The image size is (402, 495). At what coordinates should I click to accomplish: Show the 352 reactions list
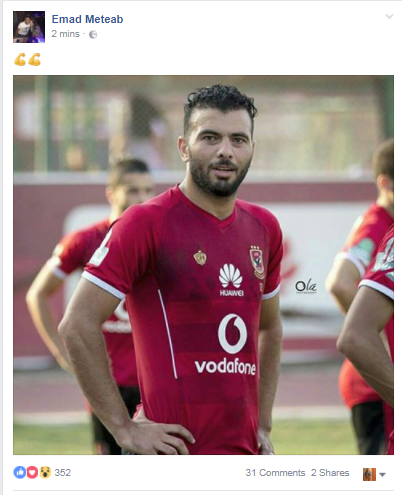click(63, 473)
